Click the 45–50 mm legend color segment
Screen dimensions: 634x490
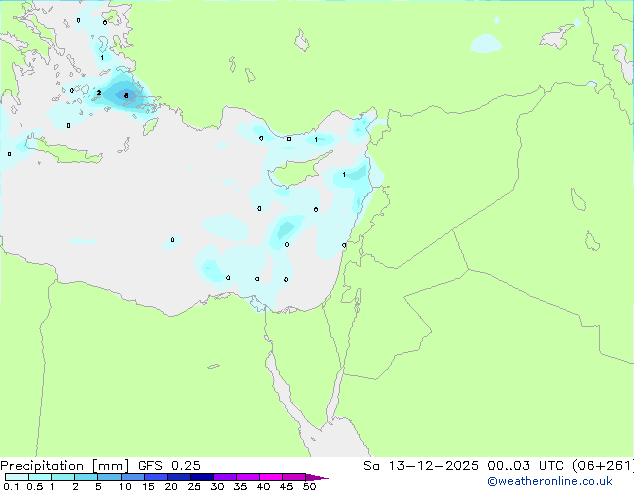point(294,477)
